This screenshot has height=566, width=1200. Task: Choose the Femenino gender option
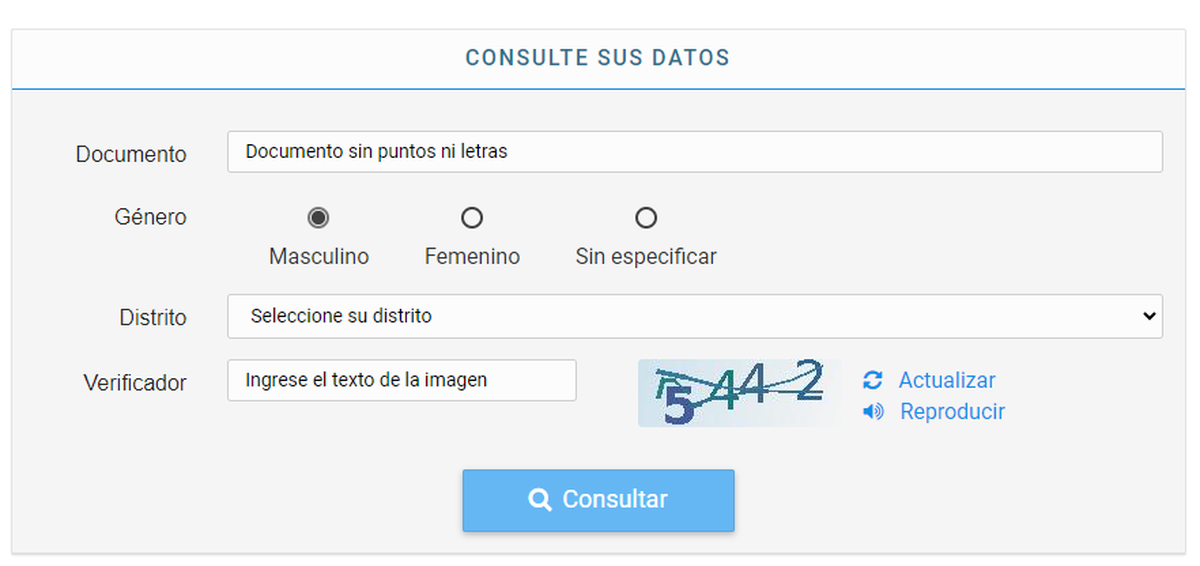471,217
